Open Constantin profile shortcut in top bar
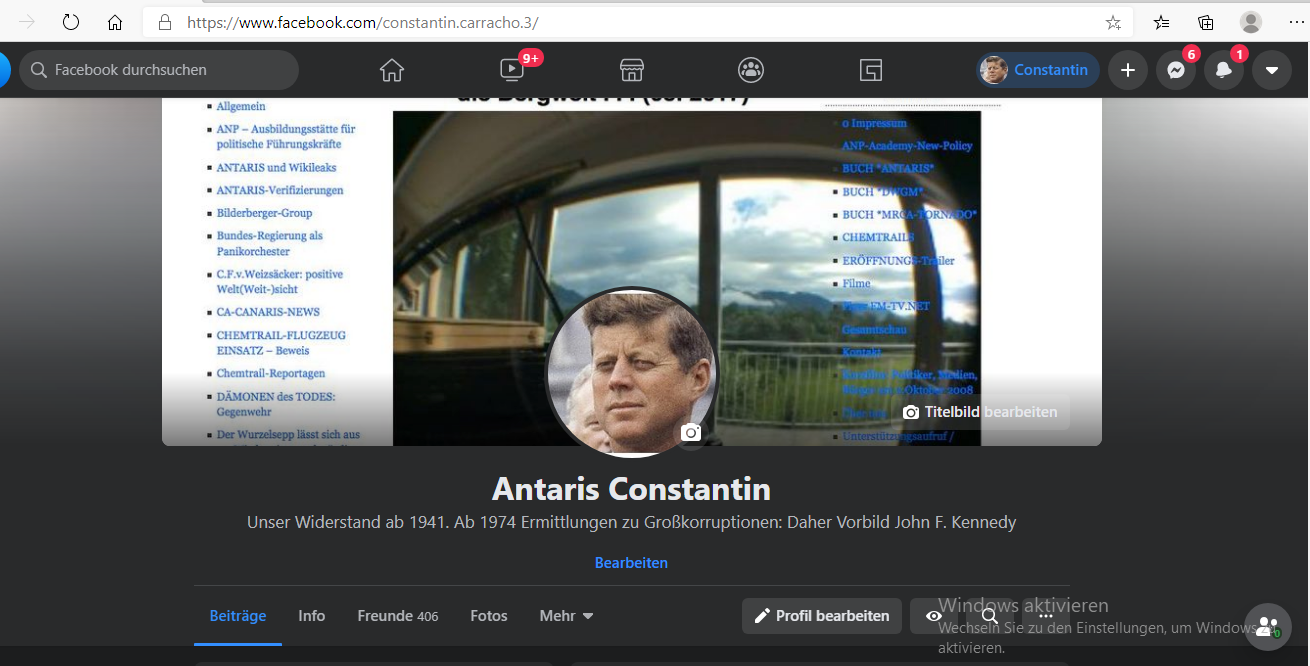 (1038, 70)
